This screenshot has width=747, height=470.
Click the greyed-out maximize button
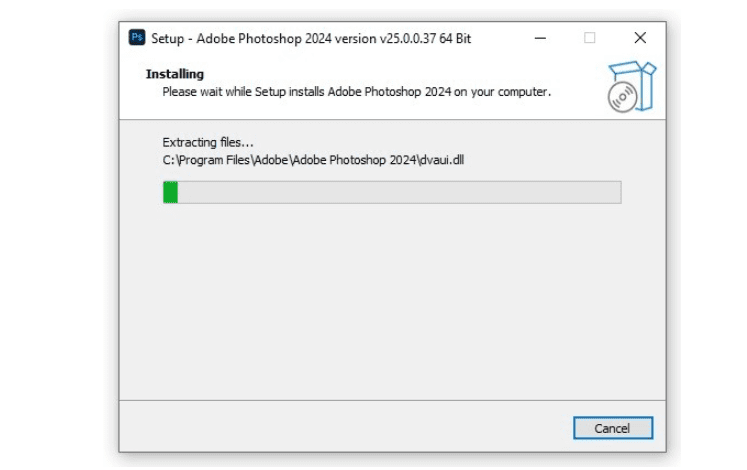(x=590, y=38)
